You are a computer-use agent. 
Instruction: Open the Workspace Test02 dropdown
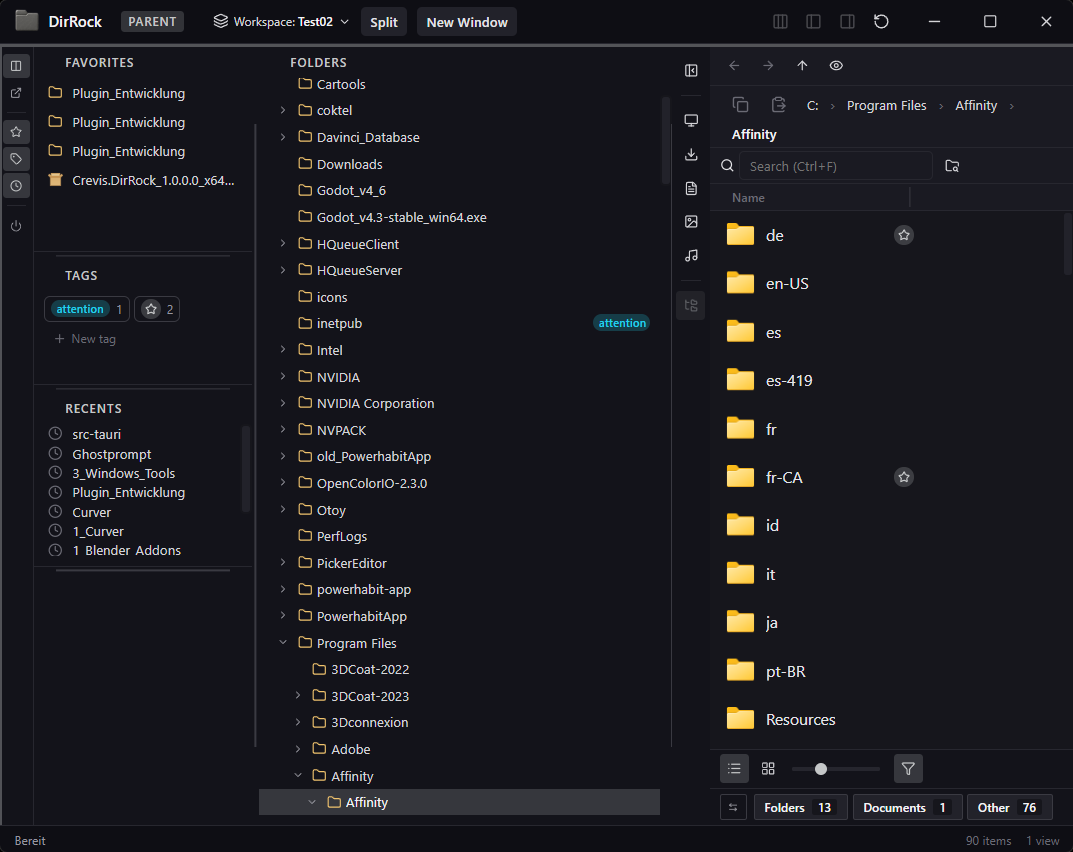(282, 21)
